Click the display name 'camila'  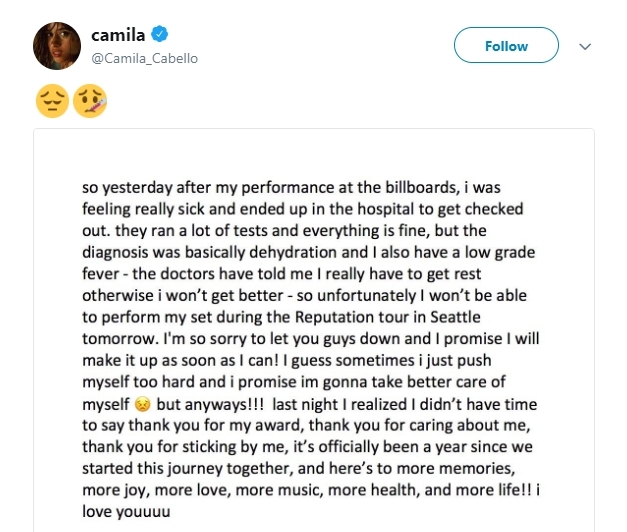(118, 35)
